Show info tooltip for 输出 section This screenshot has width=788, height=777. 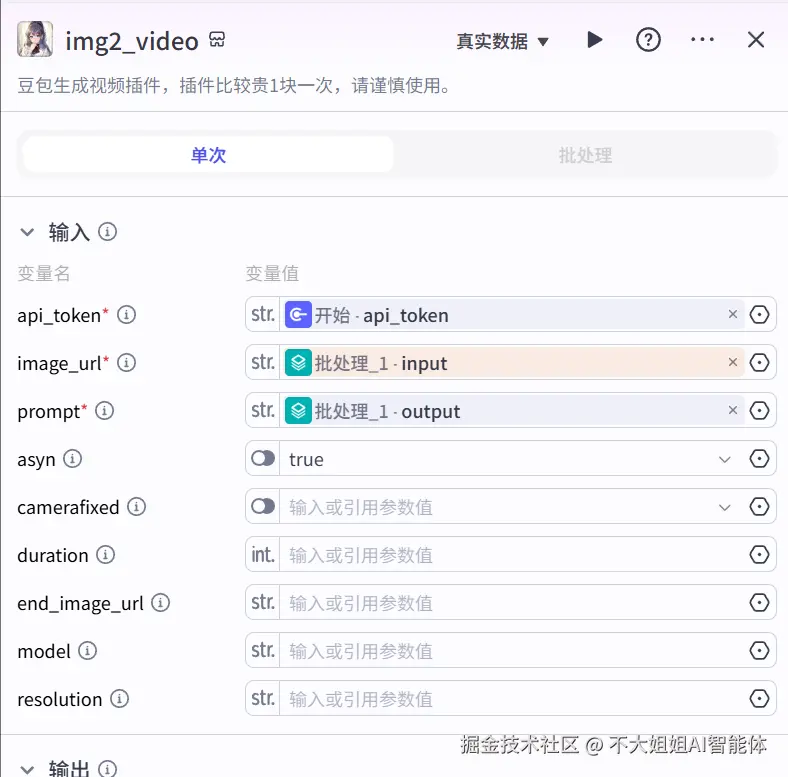coord(108,768)
